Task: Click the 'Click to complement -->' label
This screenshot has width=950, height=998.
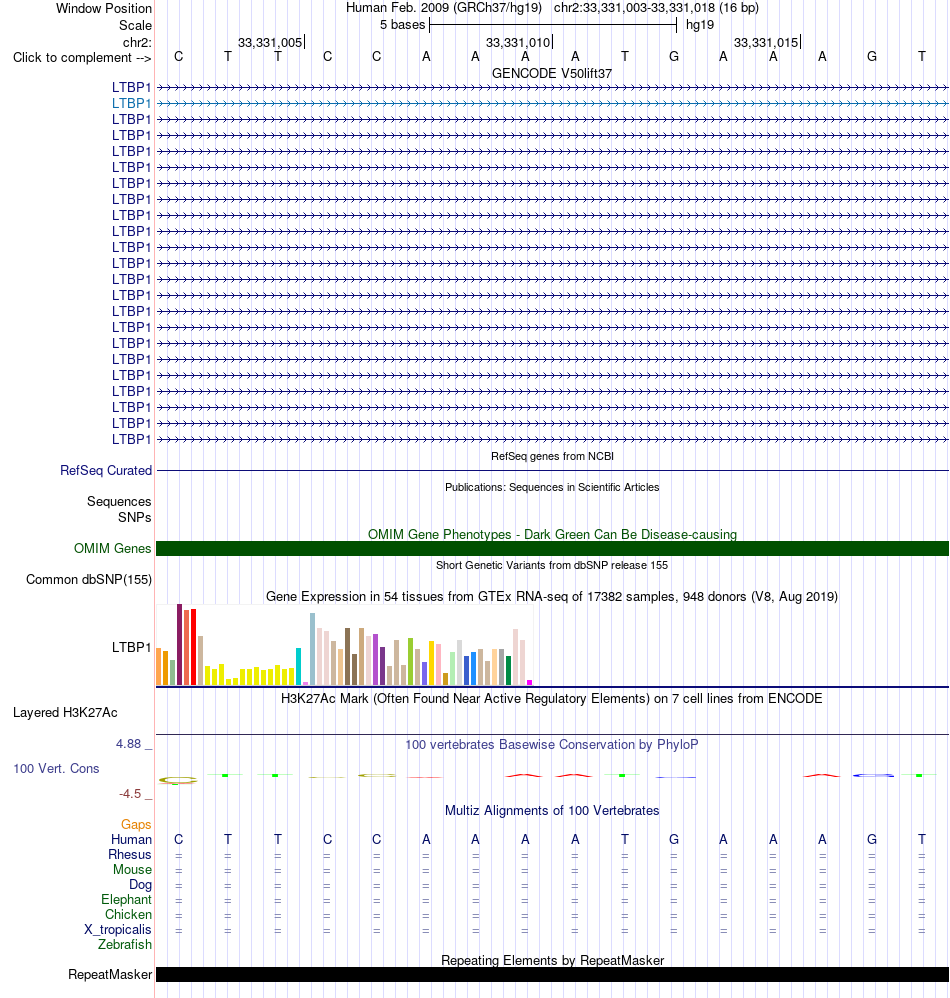Action: tap(82, 57)
